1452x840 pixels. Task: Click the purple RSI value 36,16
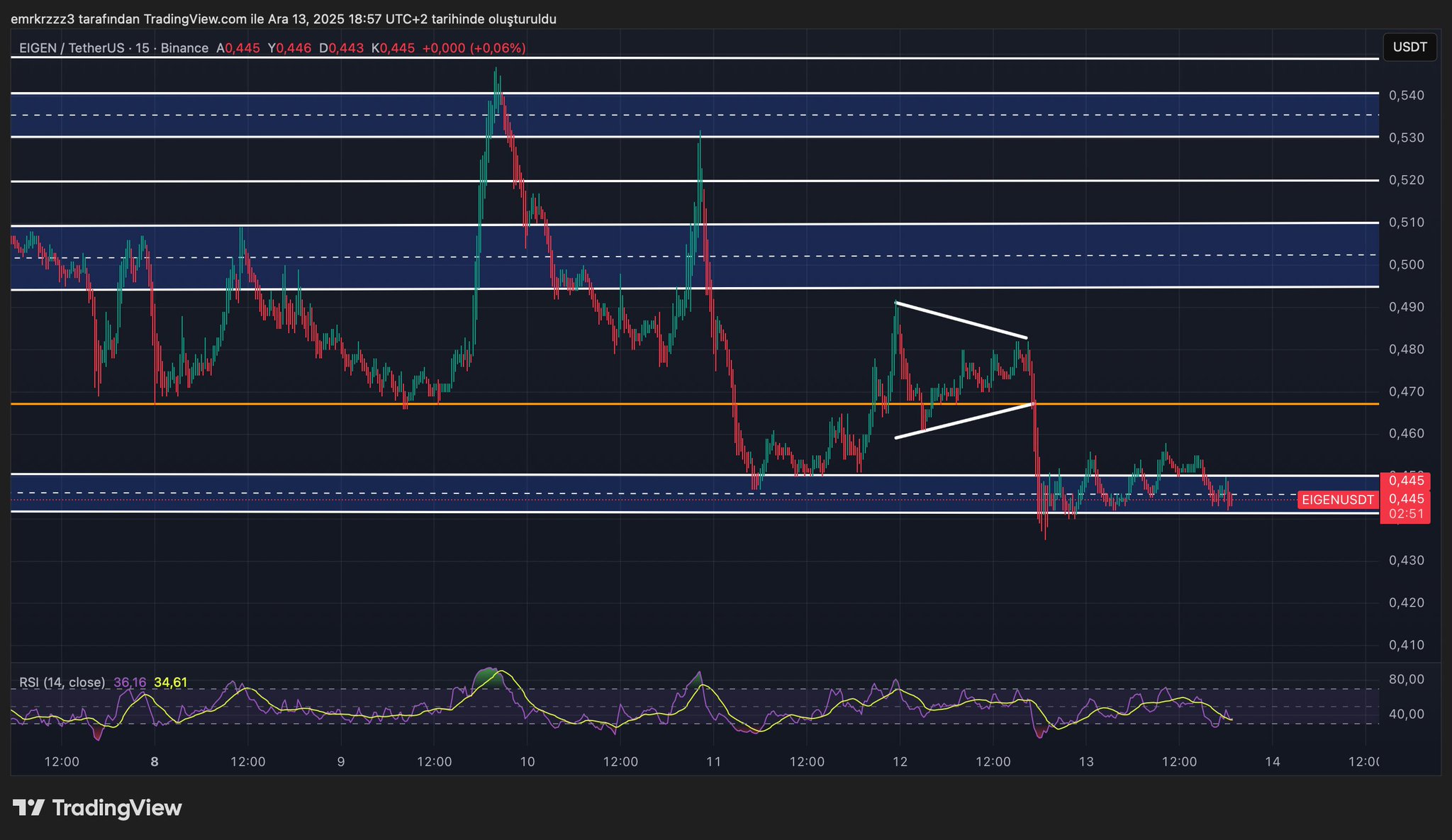[130, 683]
